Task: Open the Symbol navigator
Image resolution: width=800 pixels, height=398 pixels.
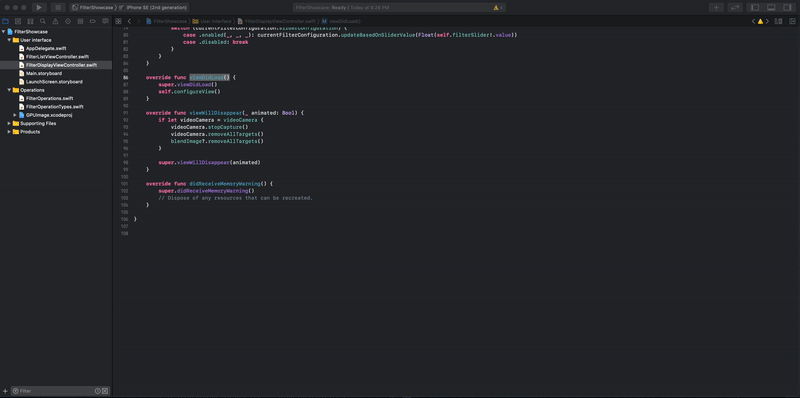Action: click(31, 21)
